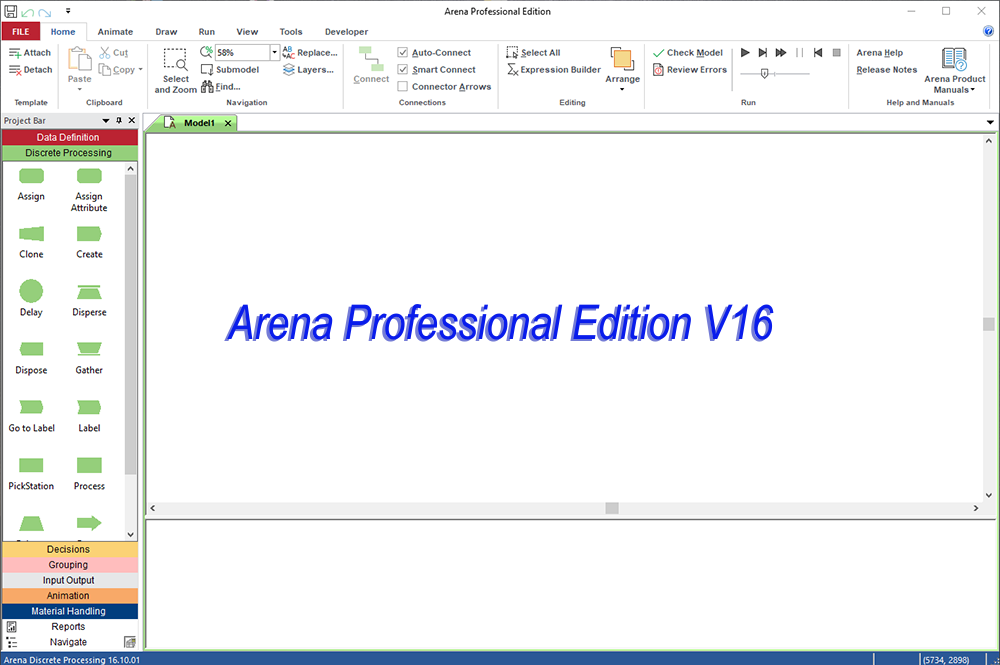Enable the Smart Connect checkbox
The width and height of the screenshot is (1000, 665).
pos(404,69)
